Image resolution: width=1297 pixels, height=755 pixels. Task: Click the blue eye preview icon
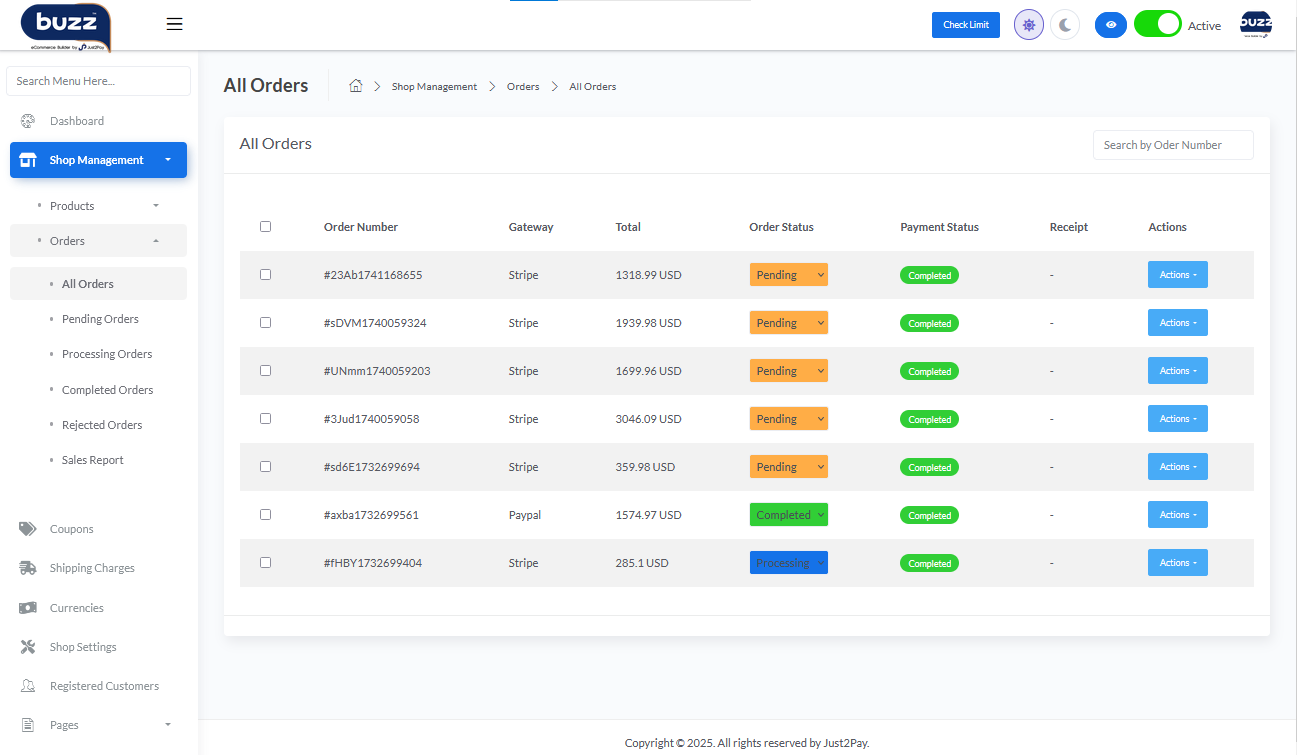[1110, 25]
